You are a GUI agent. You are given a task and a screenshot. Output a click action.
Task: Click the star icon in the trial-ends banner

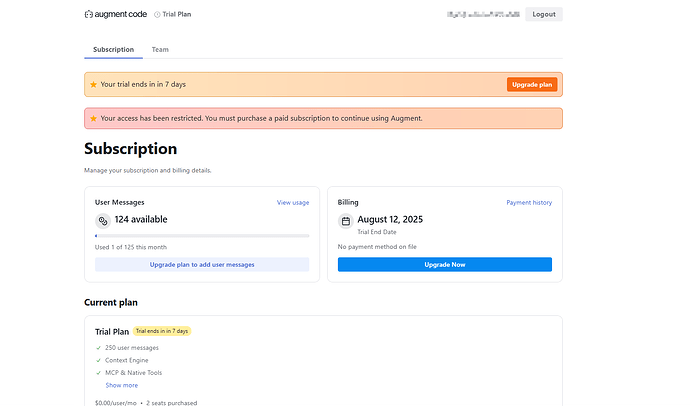(93, 84)
